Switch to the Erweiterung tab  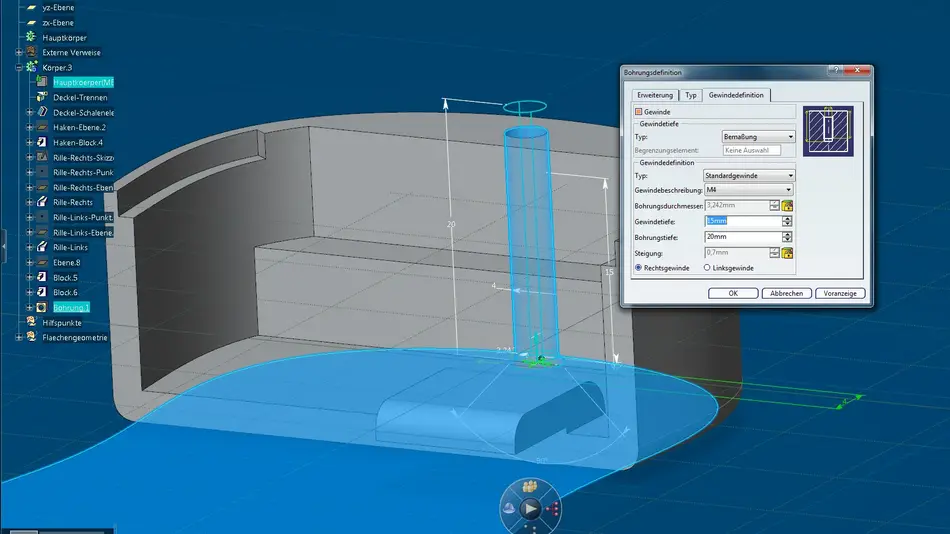(650, 95)
